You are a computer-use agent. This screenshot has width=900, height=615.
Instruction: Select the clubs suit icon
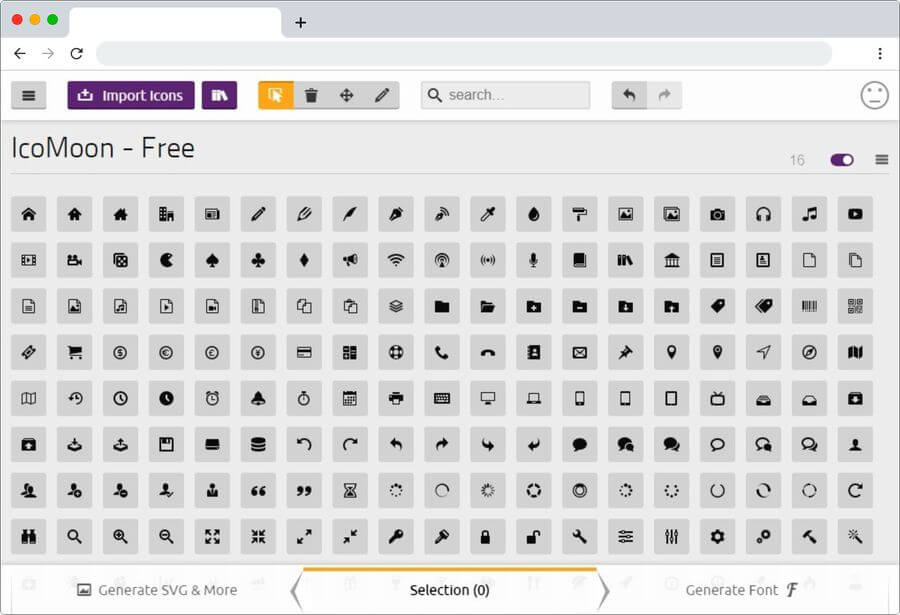click(258, 260)
